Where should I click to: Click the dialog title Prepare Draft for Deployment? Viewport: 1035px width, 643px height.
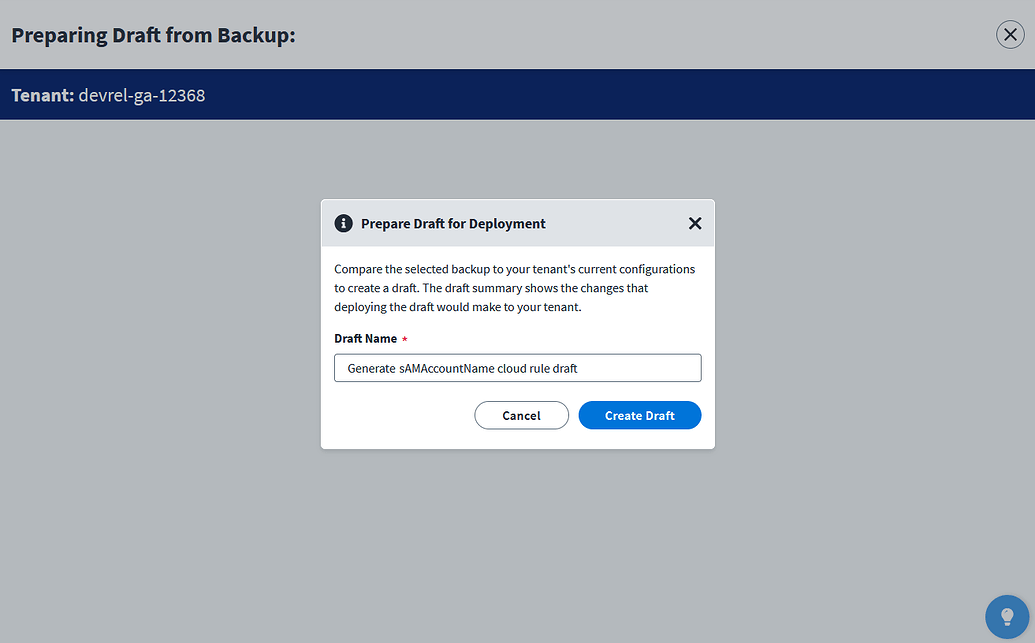pos(454,223)
